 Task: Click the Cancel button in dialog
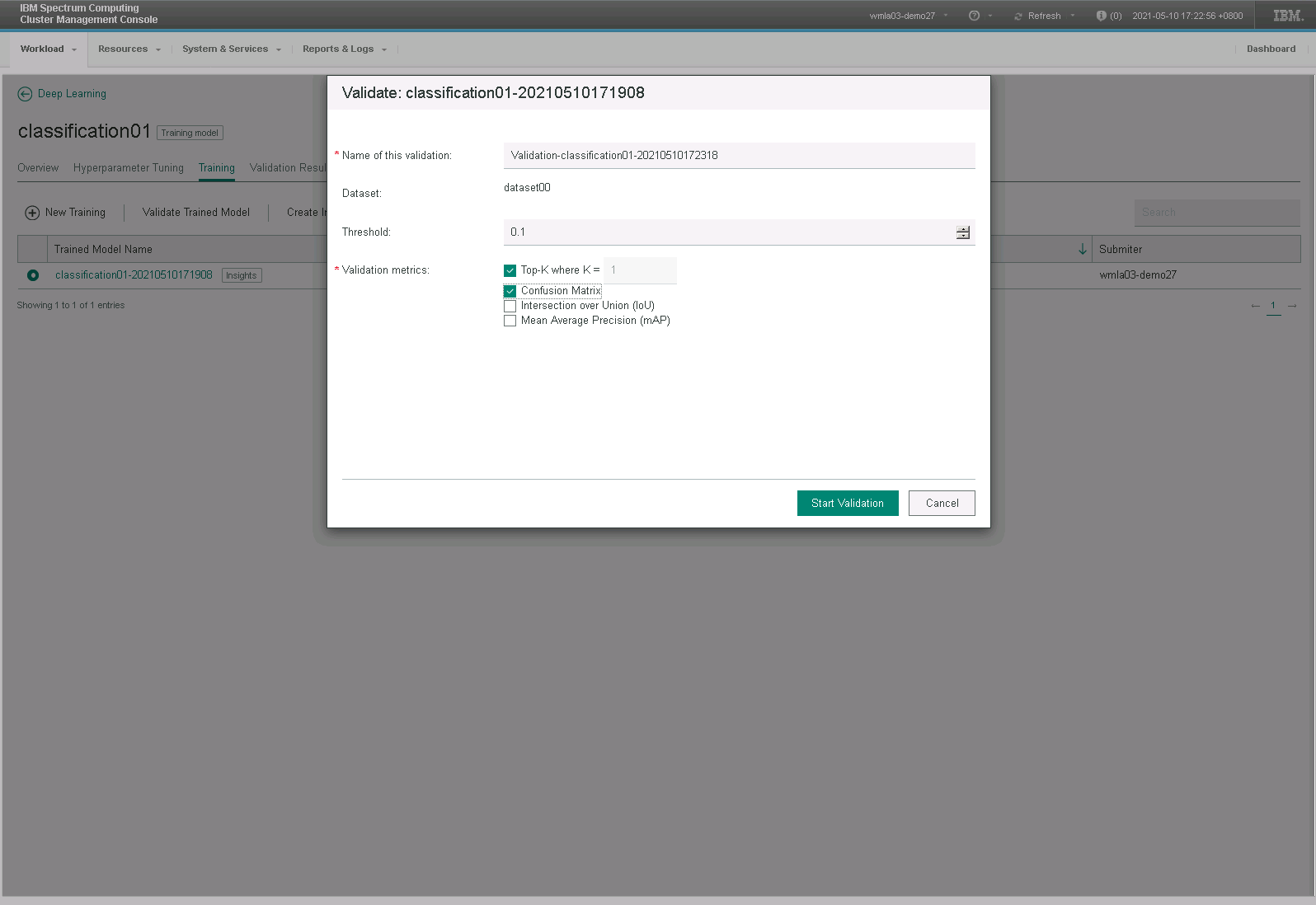click(x=942, y=504)
